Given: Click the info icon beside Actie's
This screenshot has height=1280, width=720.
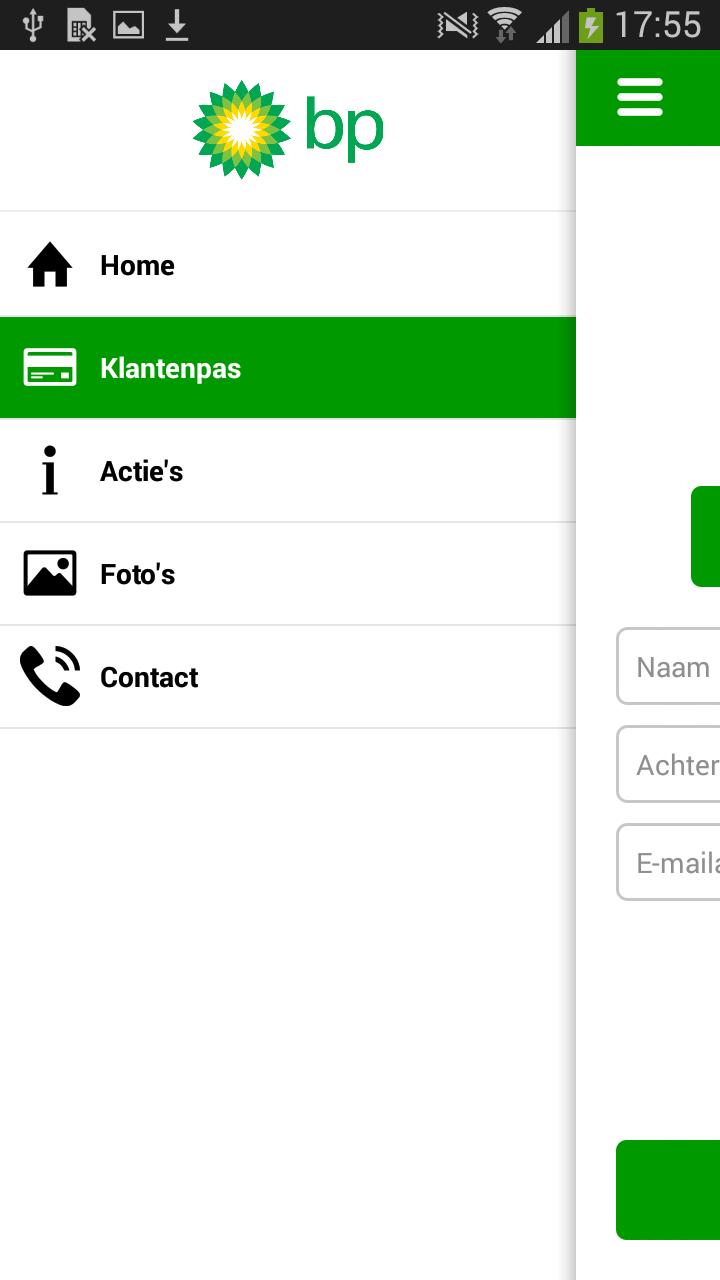Looking at the screenshot, I should click(x=50, y=471).
